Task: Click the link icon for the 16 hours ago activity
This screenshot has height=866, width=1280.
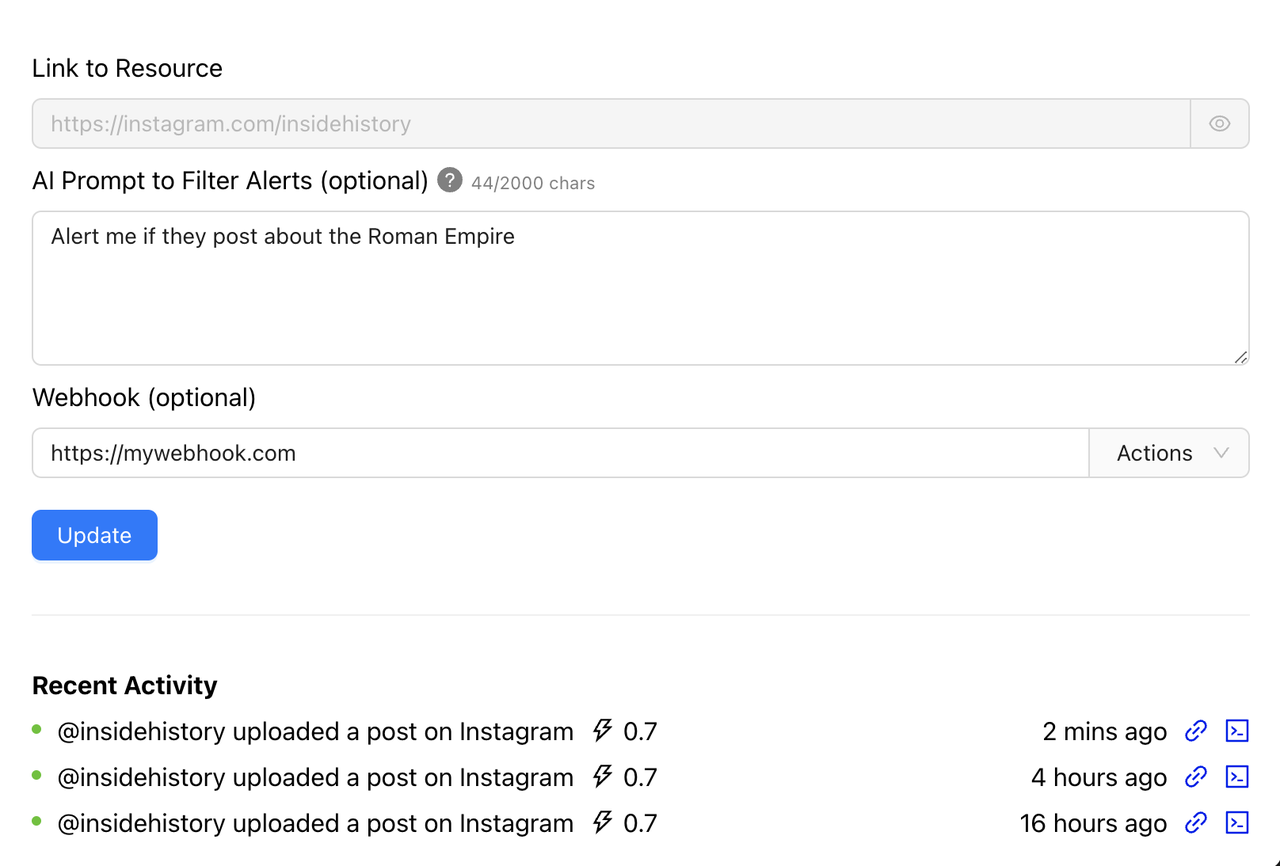Action: pyautogui.click(x=1196, y=823)
